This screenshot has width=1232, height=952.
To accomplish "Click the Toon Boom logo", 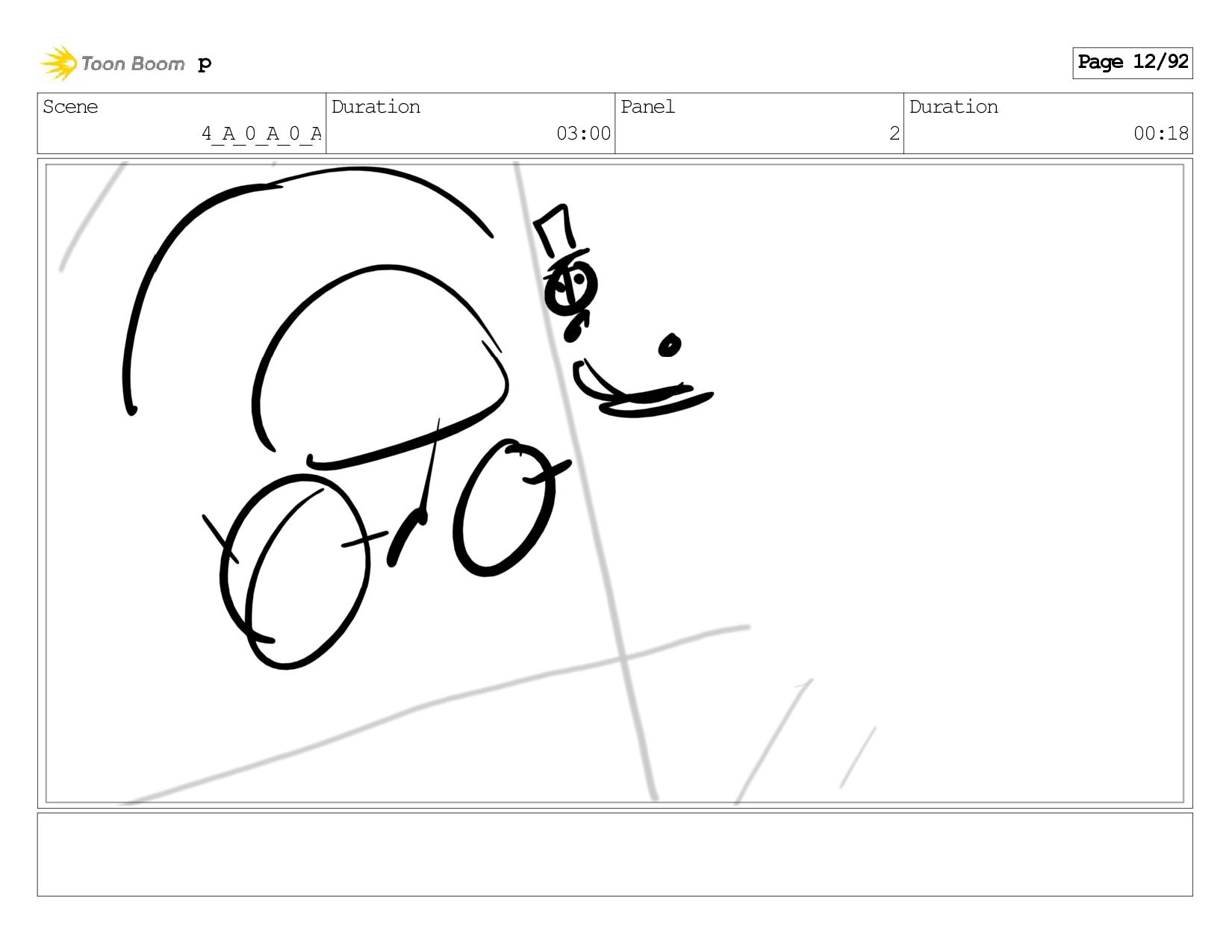I will pos(112,63).
